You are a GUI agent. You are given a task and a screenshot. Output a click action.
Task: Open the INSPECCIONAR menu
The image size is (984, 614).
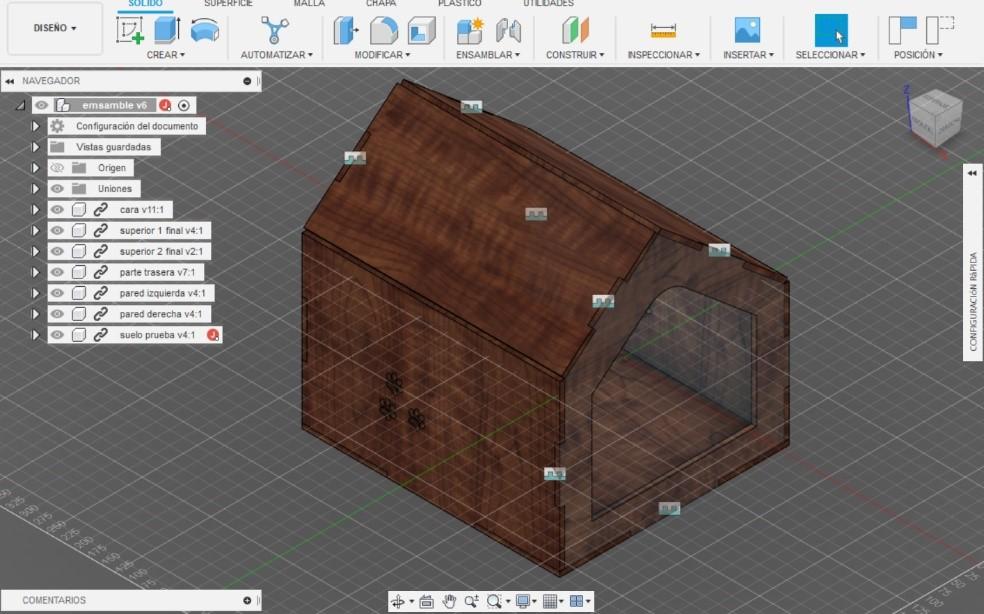[663, 55]
